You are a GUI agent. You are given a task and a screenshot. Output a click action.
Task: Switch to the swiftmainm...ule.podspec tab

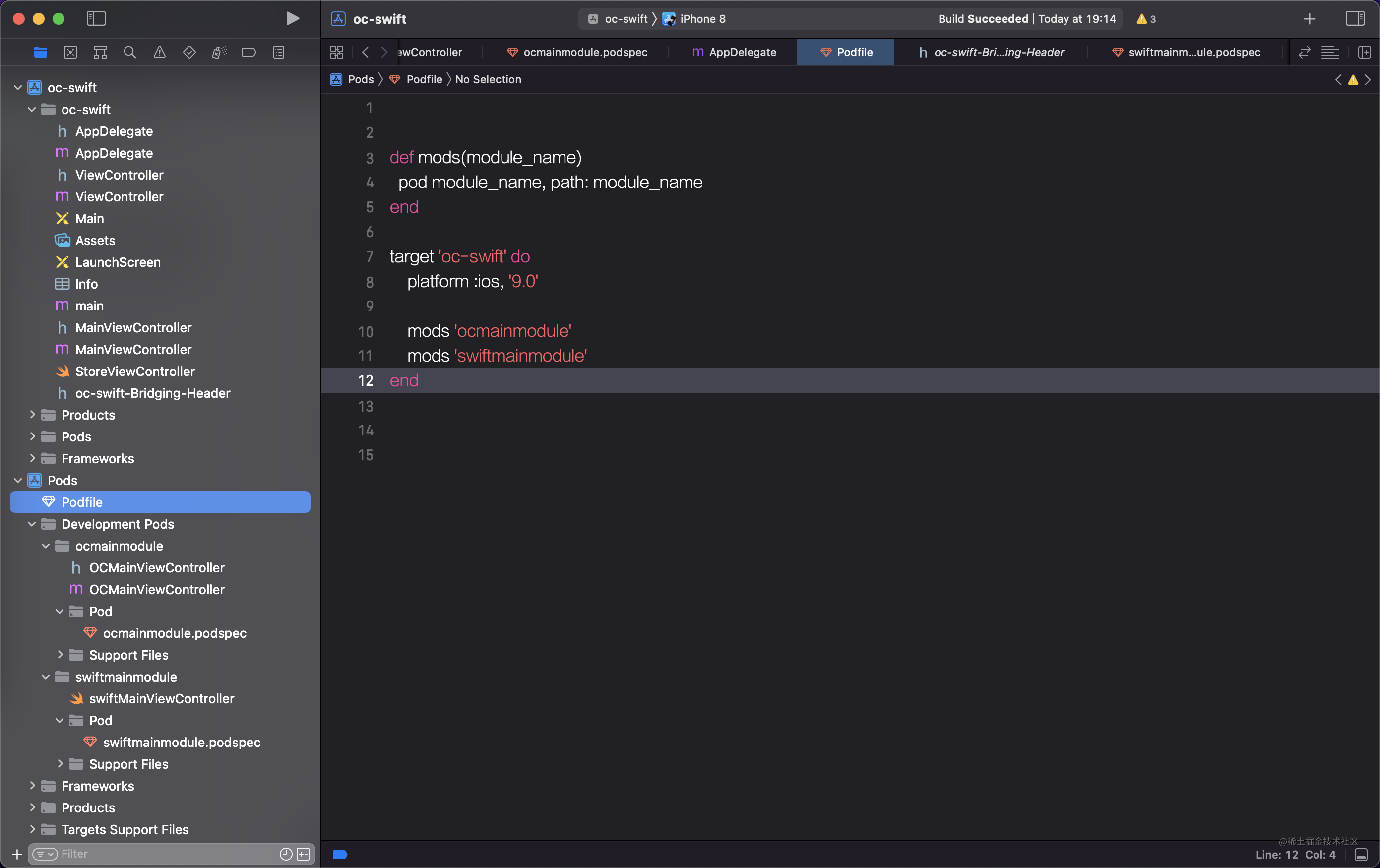1186,52
